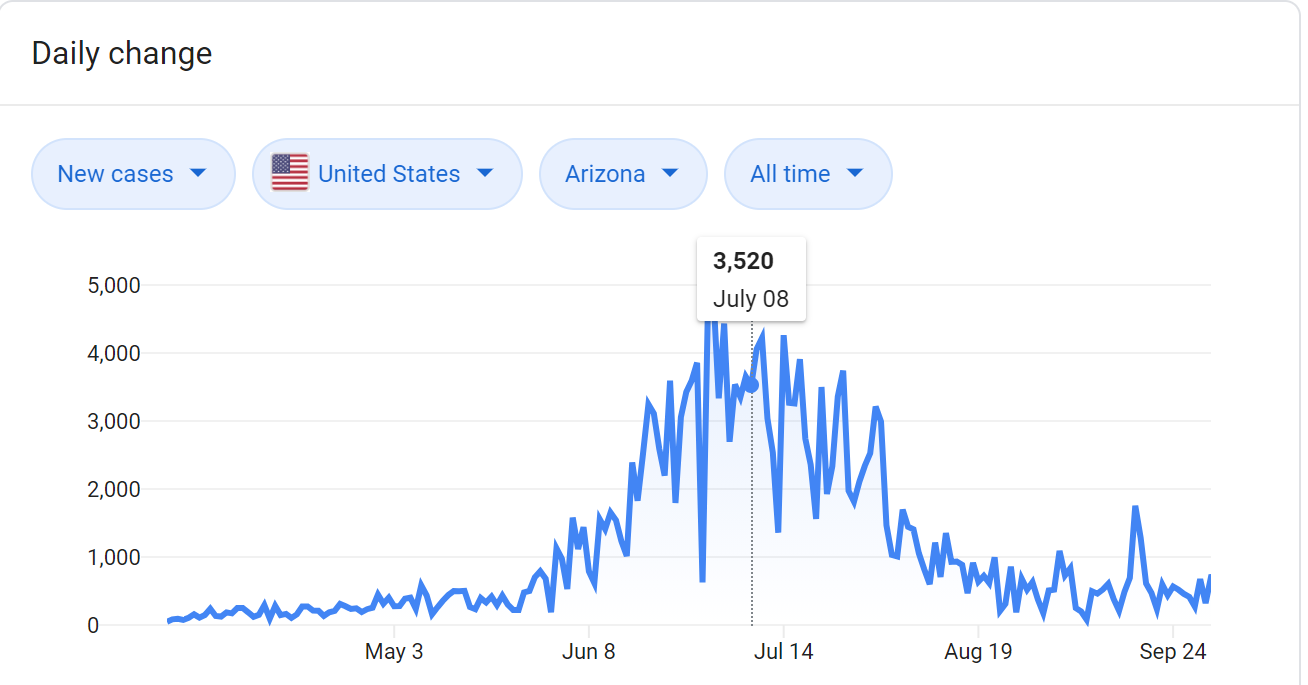Click the United States flag icon
This screenshot has height=685, width=1308.
tap(290, 173)
